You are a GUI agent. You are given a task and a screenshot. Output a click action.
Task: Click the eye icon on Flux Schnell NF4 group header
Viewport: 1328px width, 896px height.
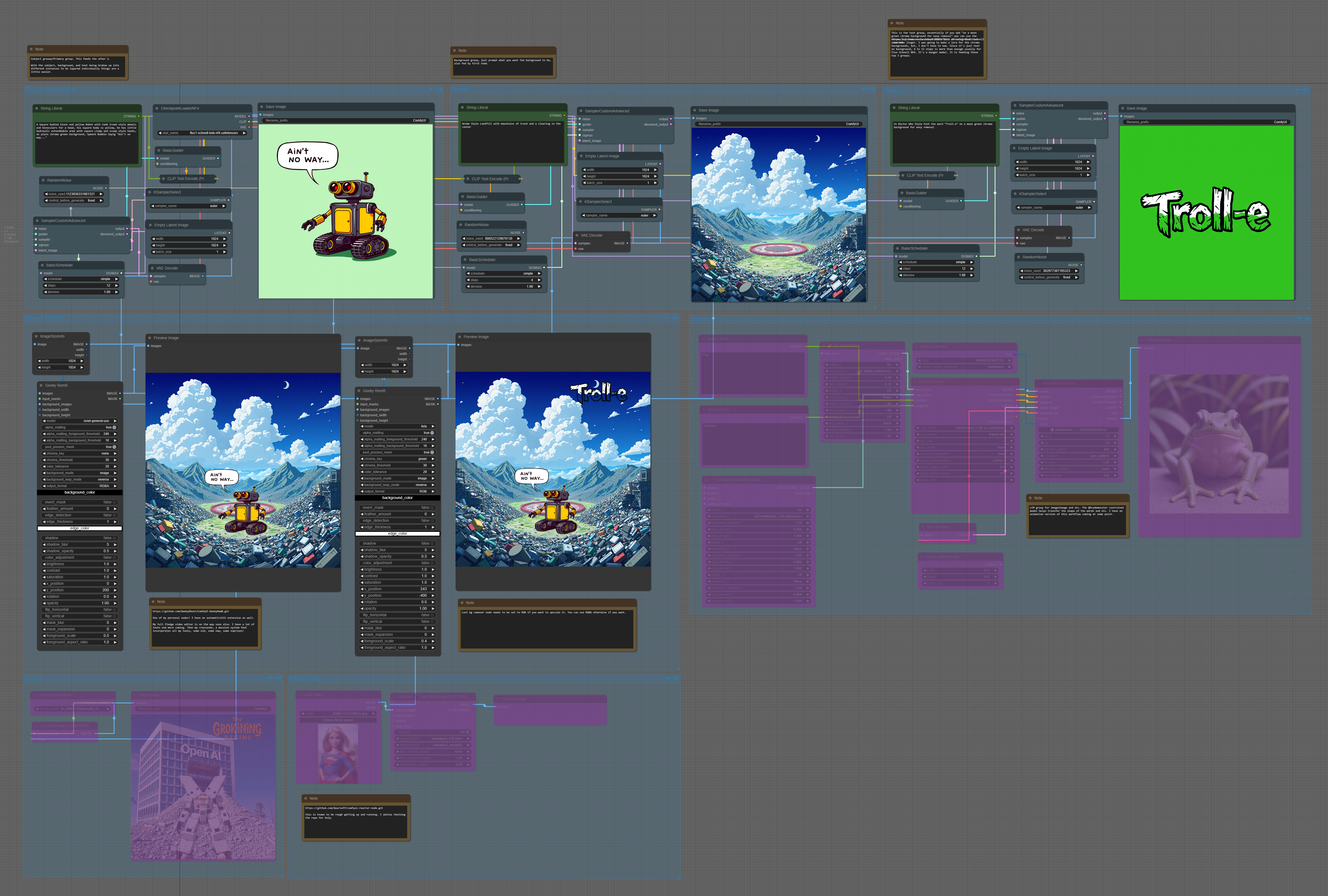point(439,89)
